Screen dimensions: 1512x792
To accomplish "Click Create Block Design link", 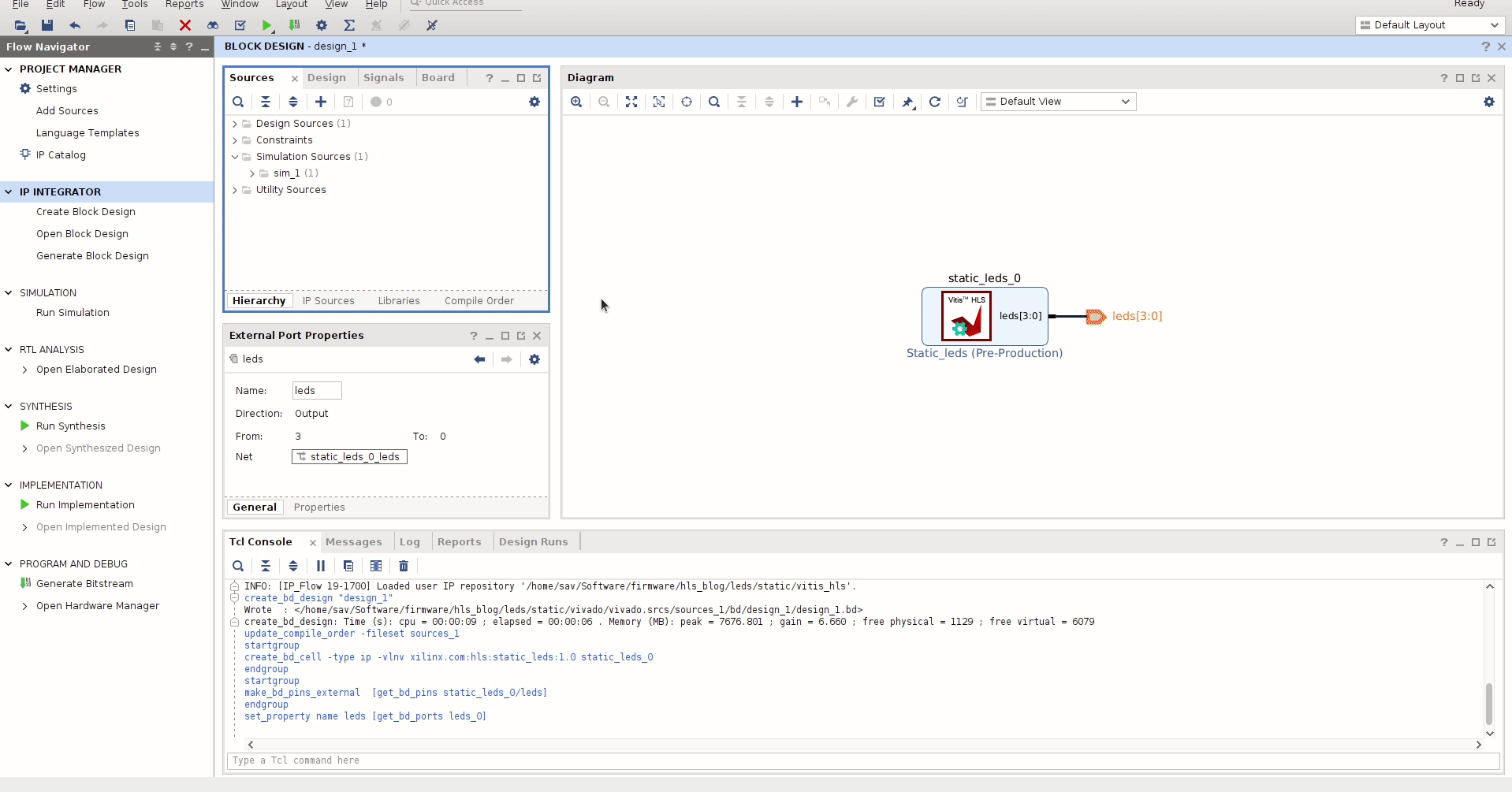I will 86,212.
